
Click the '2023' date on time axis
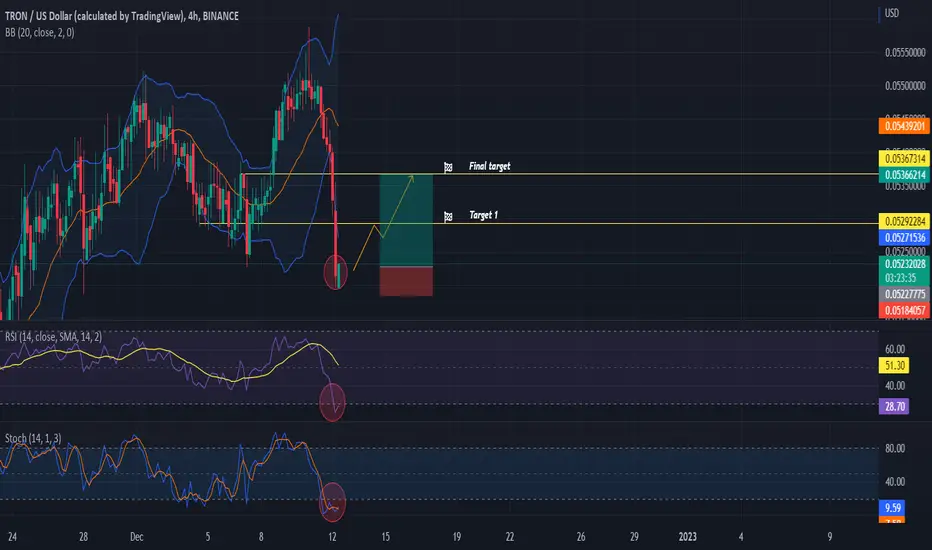[x=688, y=536]
